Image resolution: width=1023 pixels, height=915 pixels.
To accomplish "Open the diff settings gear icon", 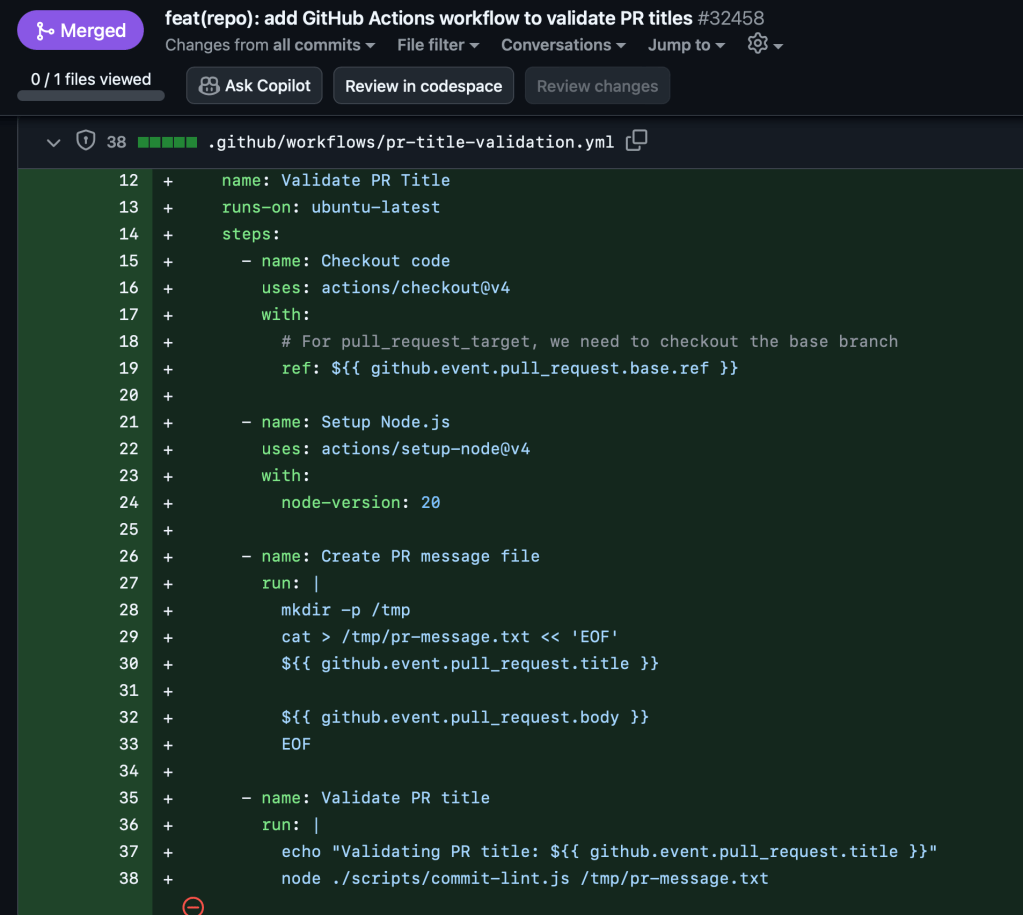I will 757,44.
